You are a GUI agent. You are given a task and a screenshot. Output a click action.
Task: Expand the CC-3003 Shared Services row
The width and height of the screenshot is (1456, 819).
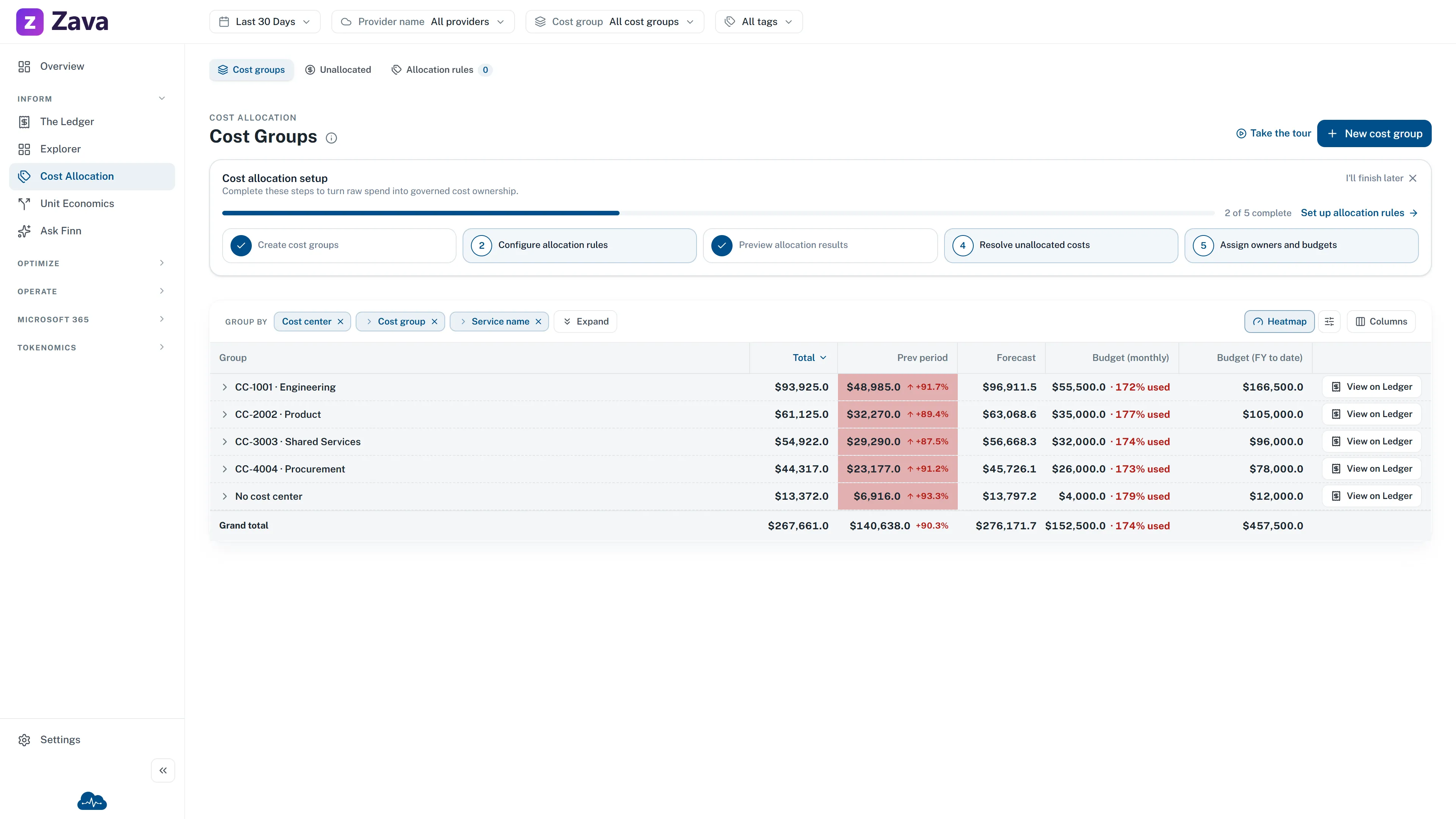coord(224,441)
